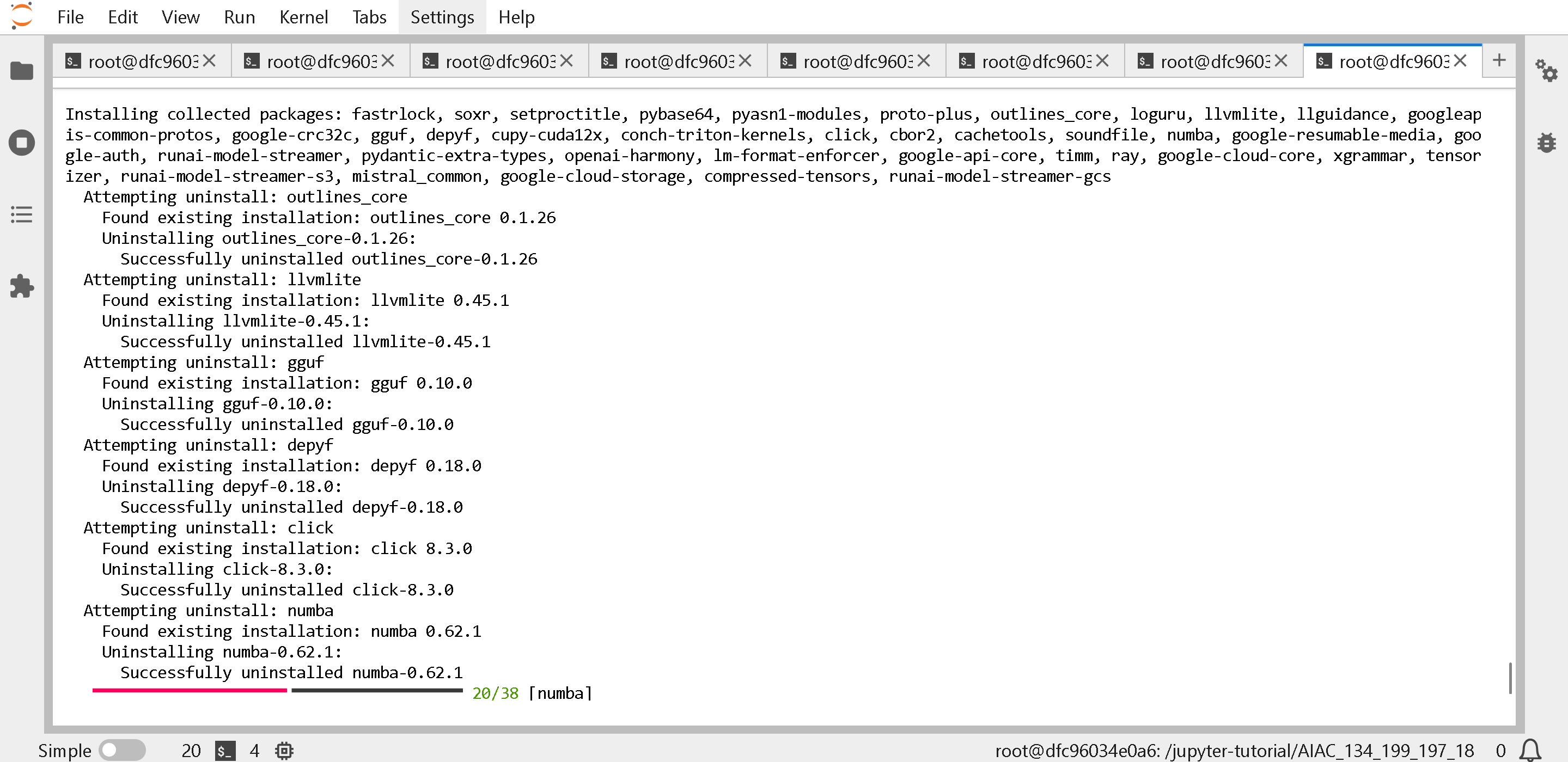Expand the View menu
Screen dimensions: 1568x762
point(180,17)
